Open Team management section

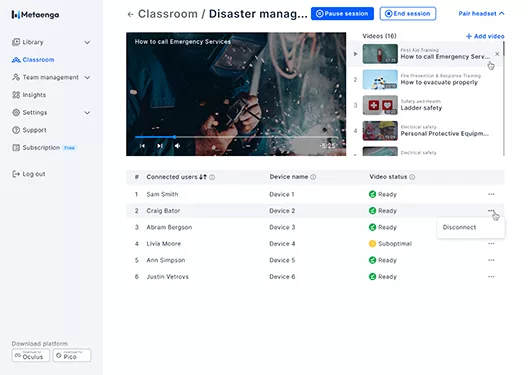45,77
